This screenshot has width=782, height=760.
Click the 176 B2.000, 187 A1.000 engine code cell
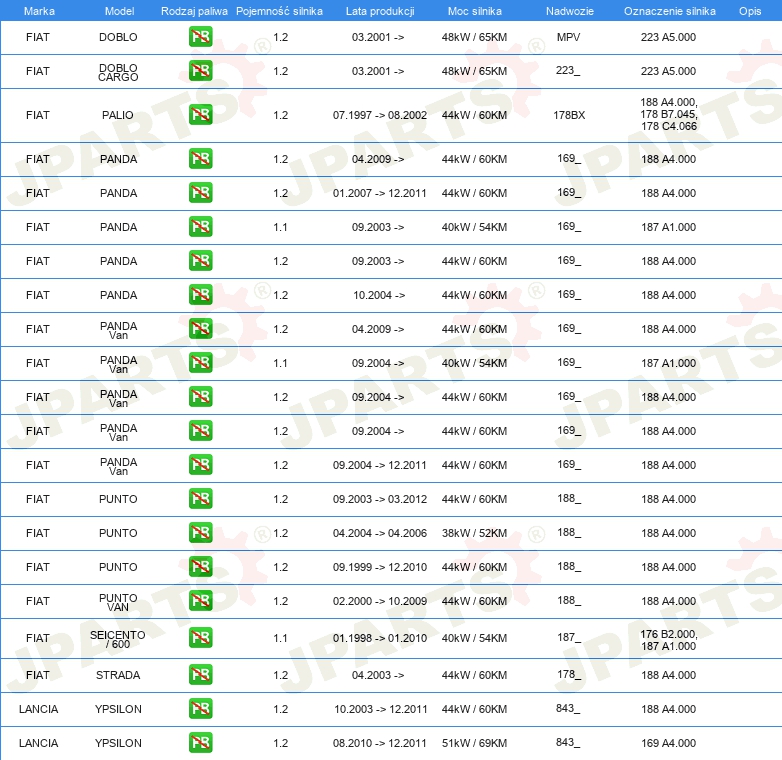pos(669,640)
